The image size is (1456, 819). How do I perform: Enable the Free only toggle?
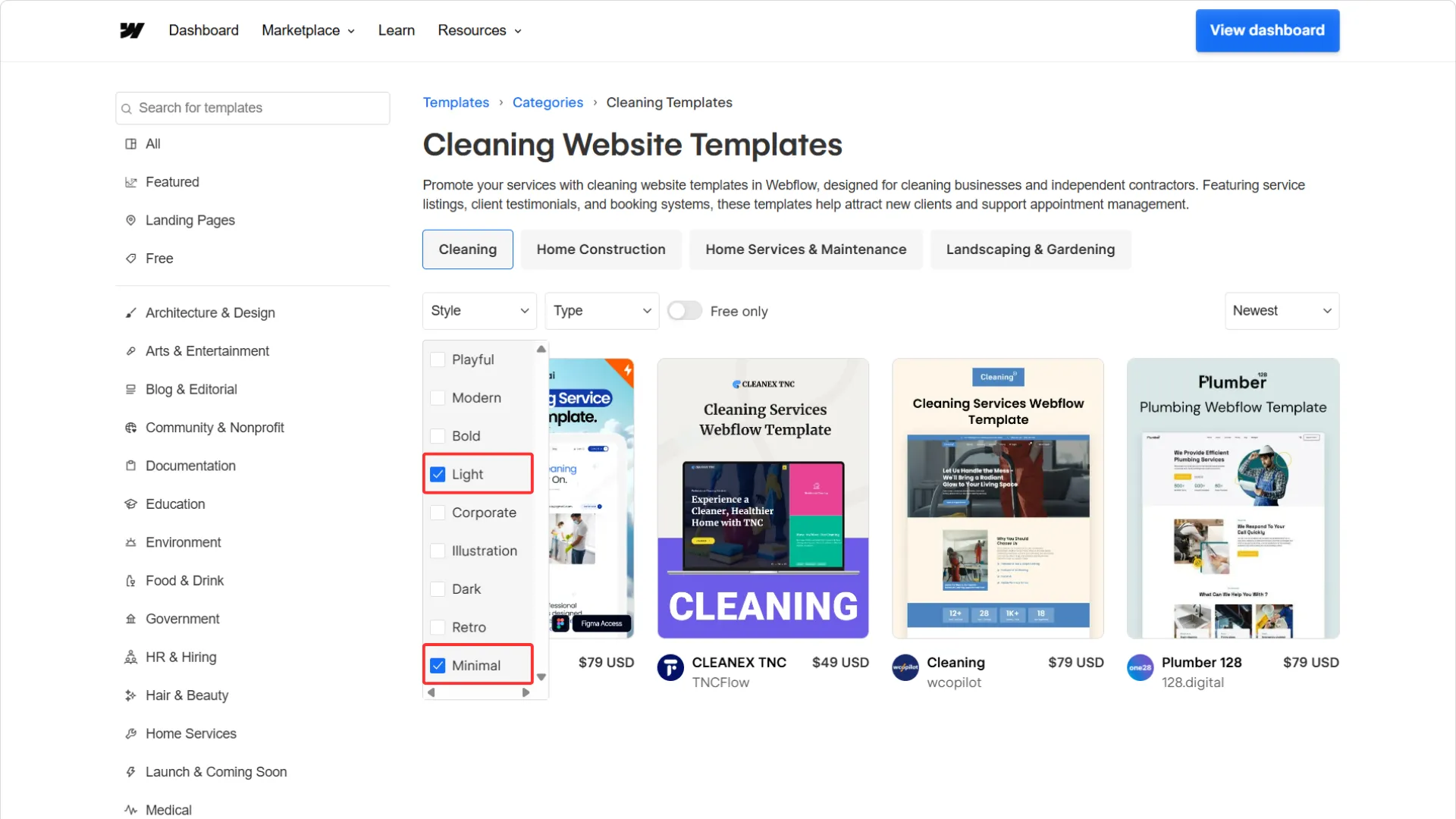685,311
